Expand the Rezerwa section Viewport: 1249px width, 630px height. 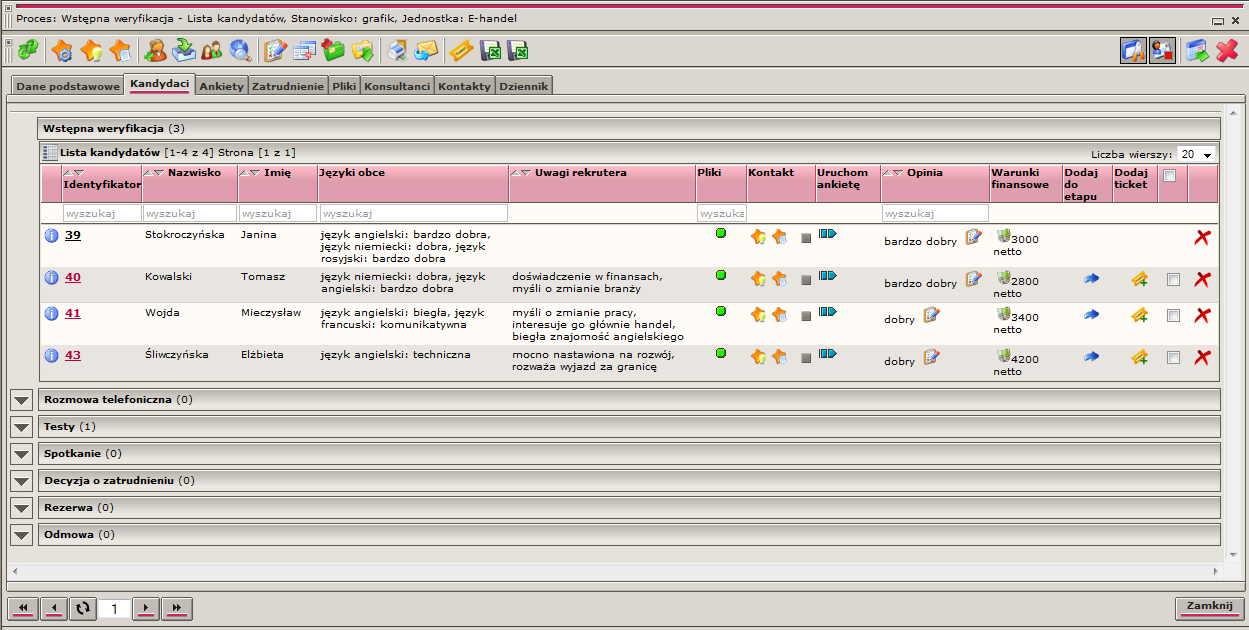coord(22,508)
